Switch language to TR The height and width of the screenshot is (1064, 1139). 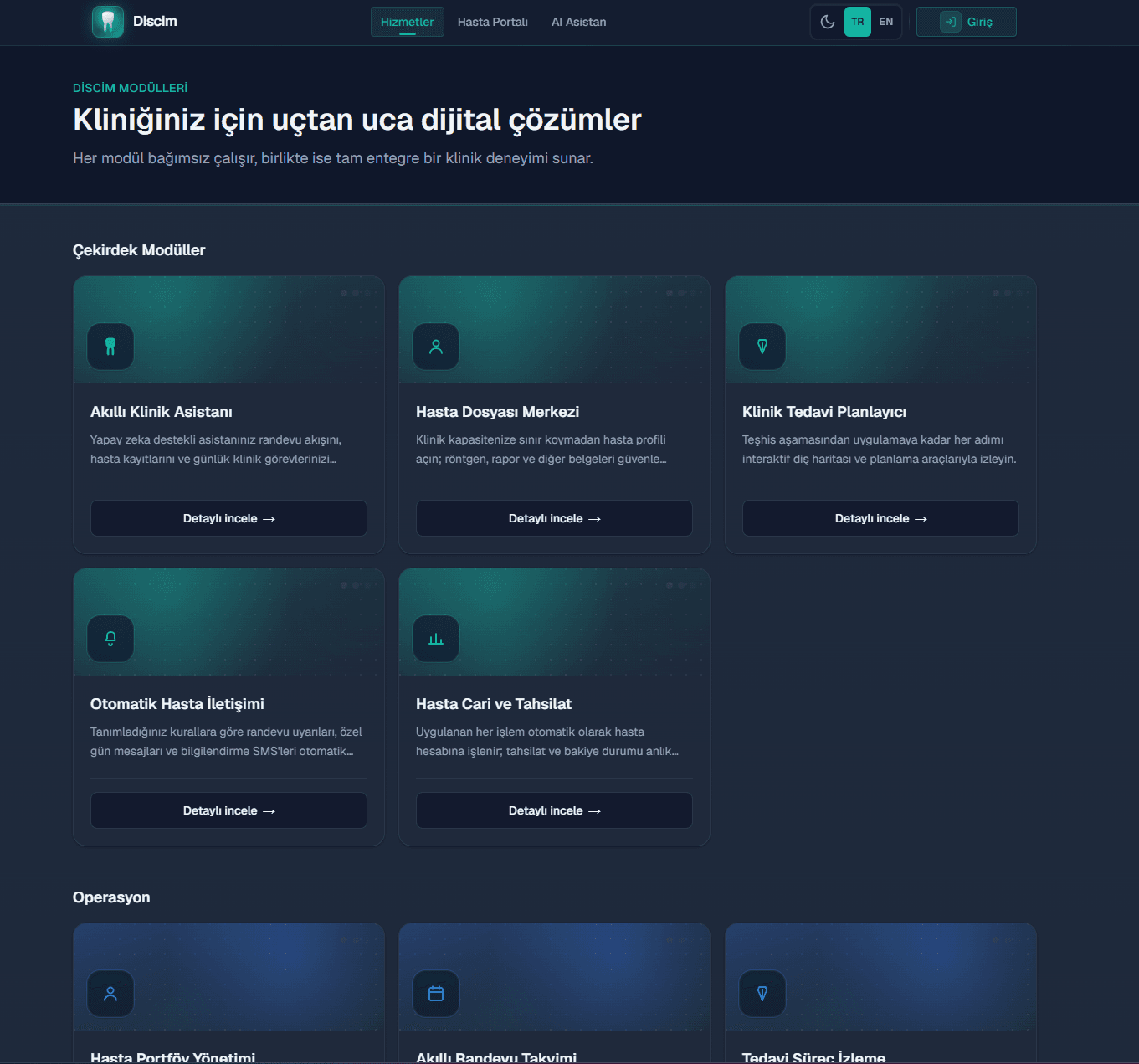858,22
